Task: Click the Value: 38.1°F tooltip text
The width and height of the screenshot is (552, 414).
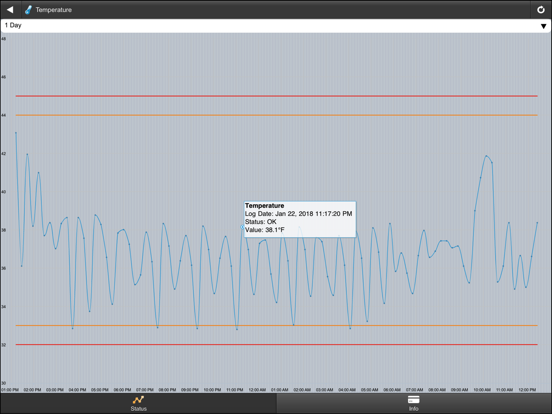Action: [x=265, y=230]
